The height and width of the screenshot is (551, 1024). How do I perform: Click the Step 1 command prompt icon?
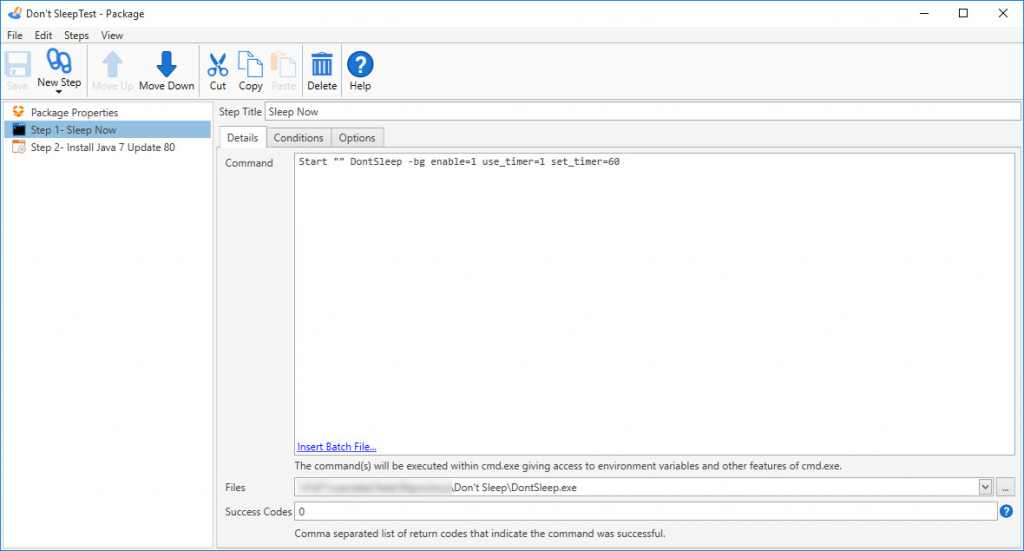(x=19, y=130)
